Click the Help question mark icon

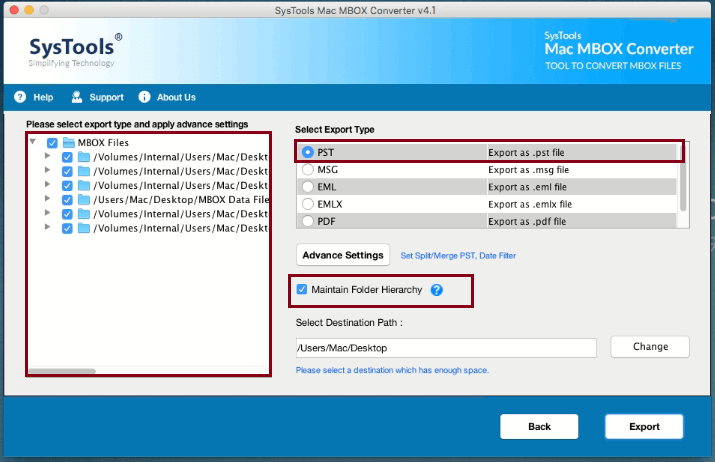(x=19, y=97)
